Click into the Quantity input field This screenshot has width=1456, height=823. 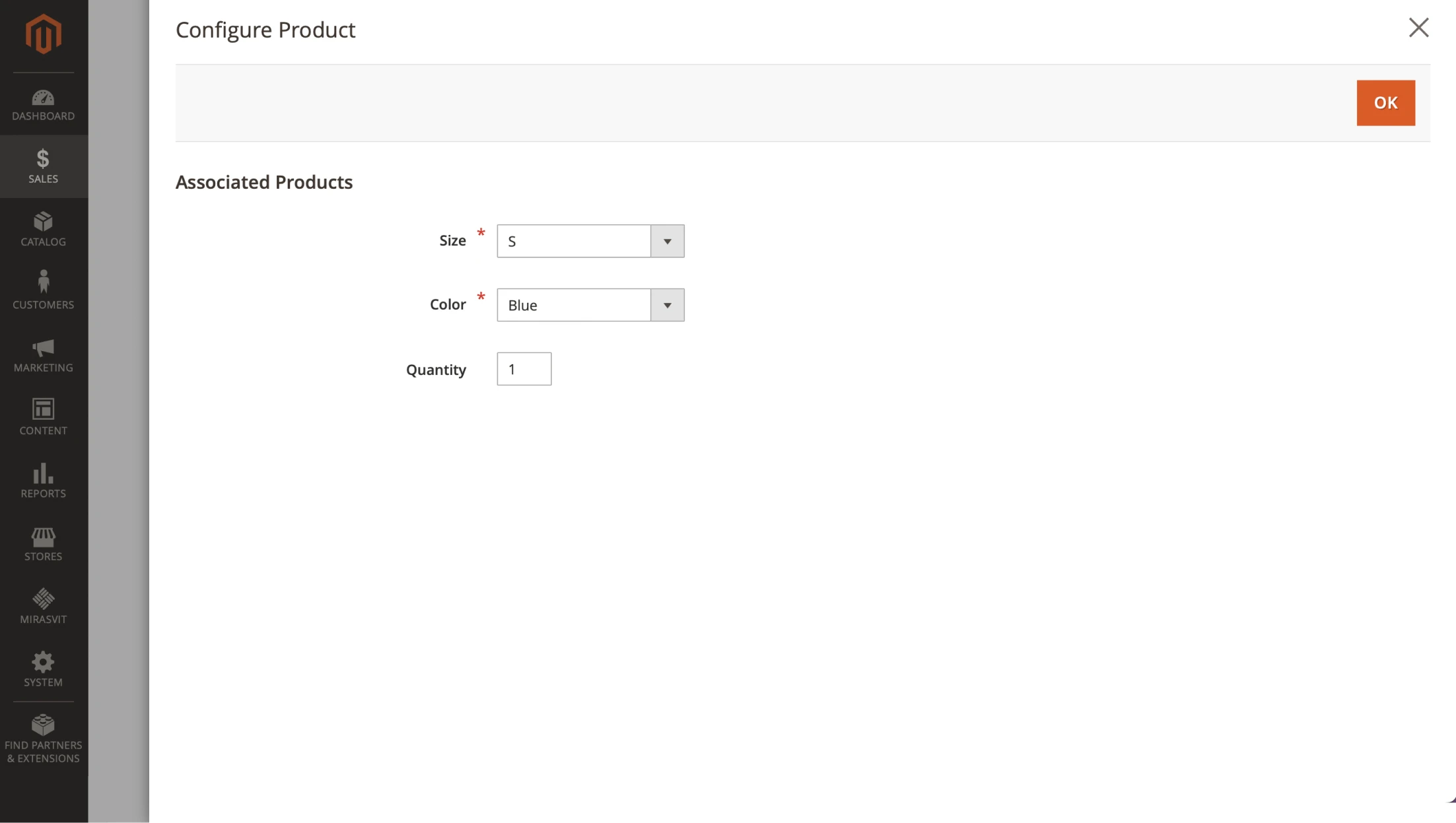[524, 369]
